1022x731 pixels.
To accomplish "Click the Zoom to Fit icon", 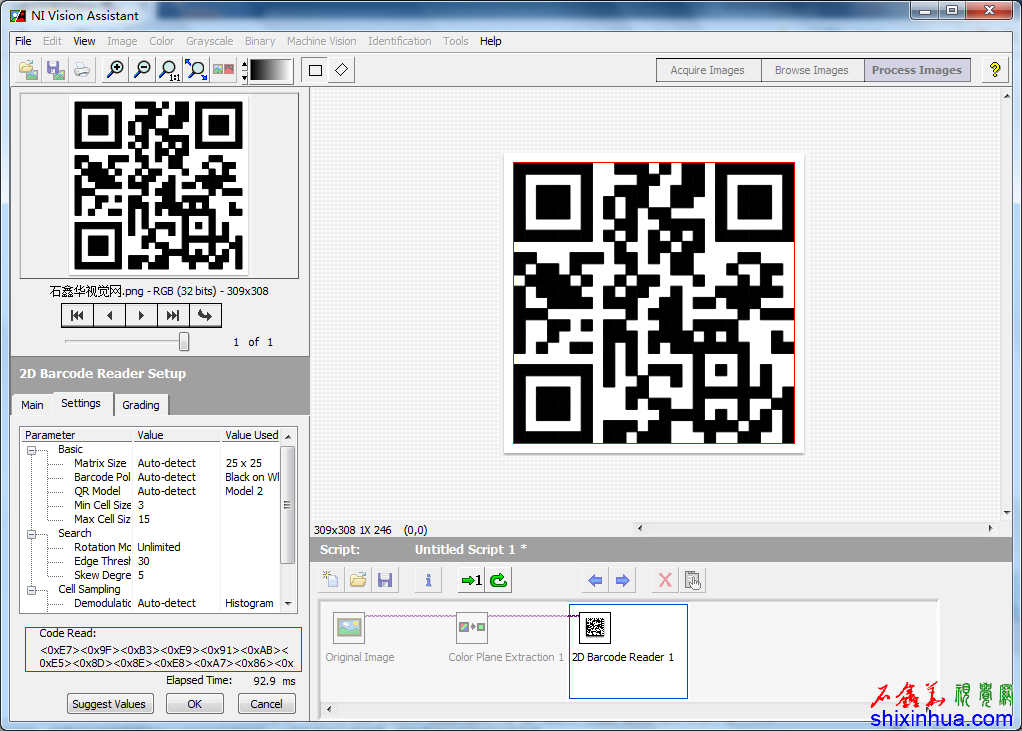I will click(196, 70).
